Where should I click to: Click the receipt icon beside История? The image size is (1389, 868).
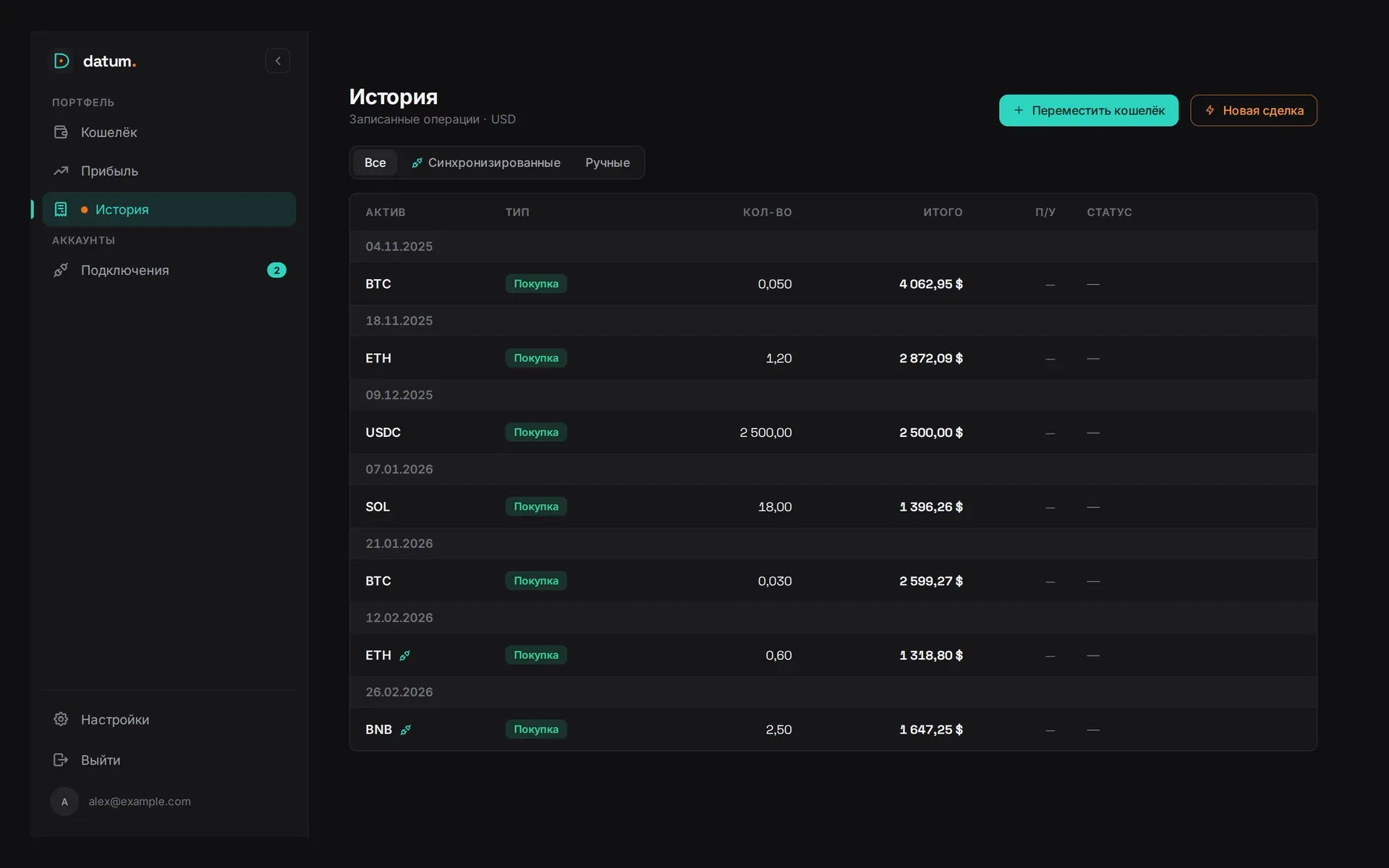pyautogui.click(x=61, y=209)
